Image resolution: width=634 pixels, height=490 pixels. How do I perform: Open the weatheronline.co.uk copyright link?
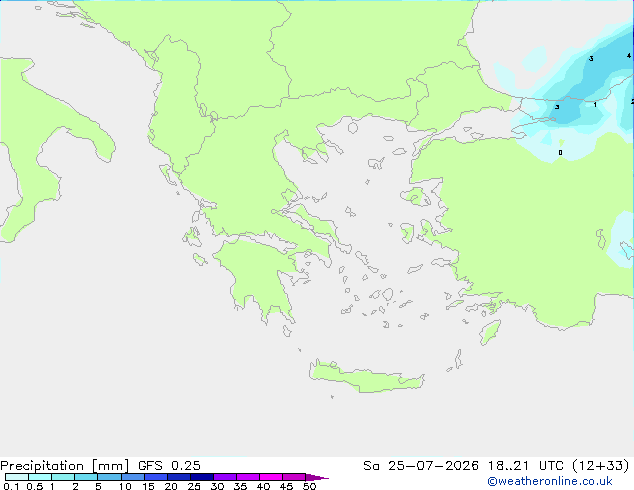550,481
